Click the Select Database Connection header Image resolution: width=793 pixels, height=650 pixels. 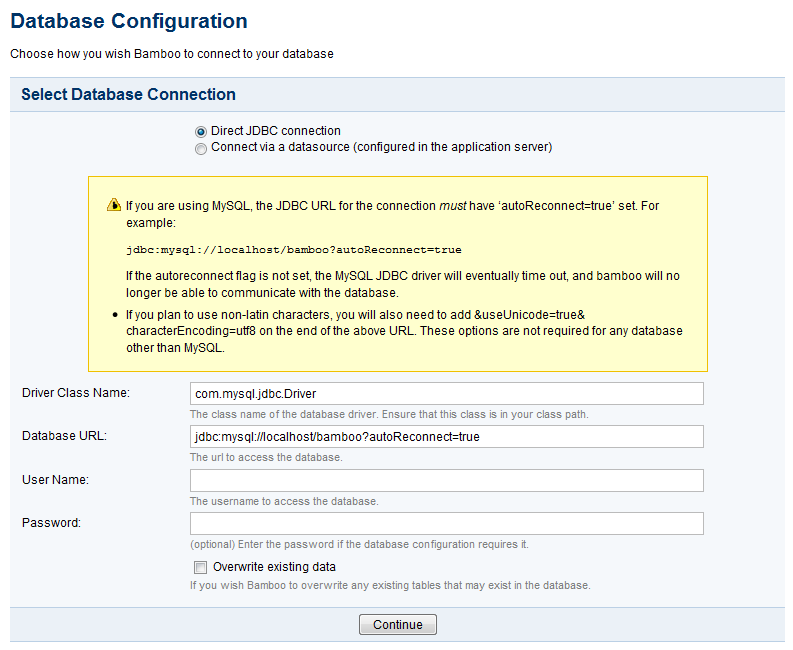pyautogui.click(x=128, y=95)
